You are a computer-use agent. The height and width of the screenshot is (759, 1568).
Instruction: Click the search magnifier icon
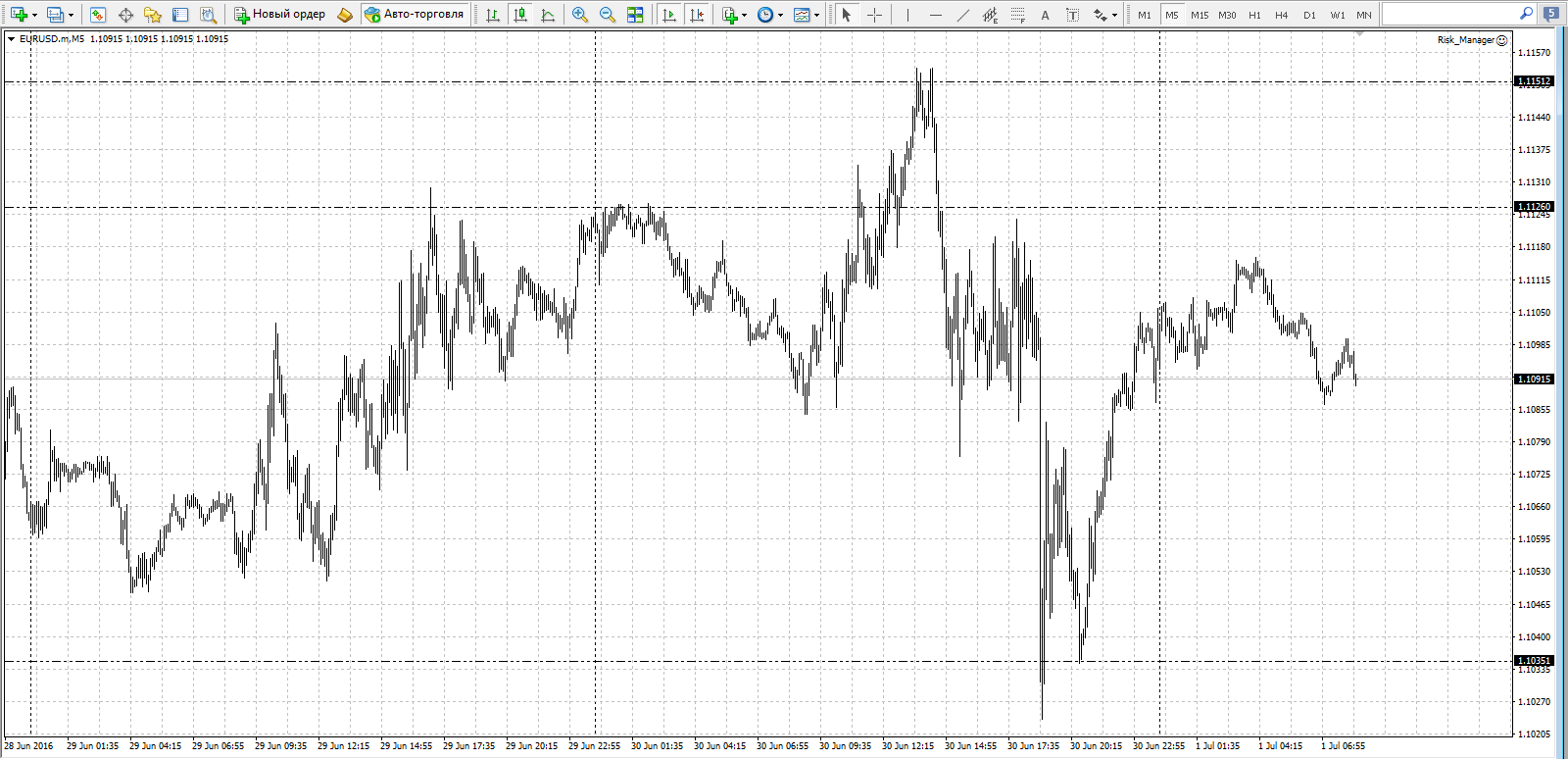pyautogui.click(x=1526, y=14)
